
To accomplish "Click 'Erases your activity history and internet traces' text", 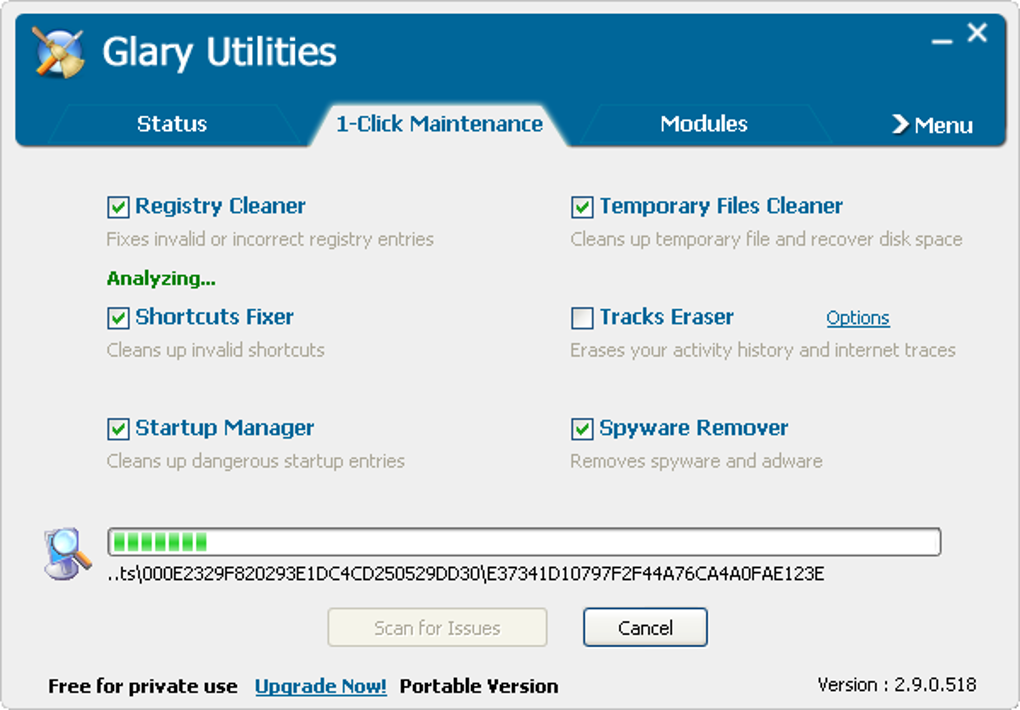I will click(763, 350).
